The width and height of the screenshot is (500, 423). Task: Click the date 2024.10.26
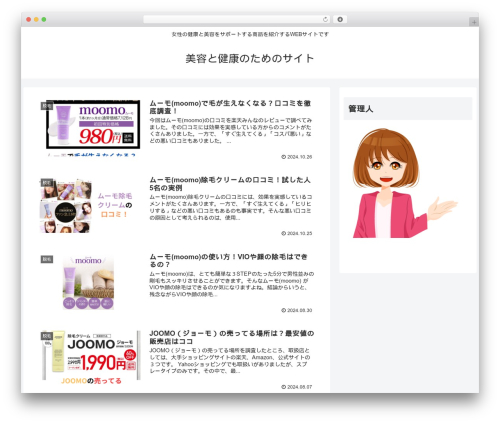click(x=297, y=157)
